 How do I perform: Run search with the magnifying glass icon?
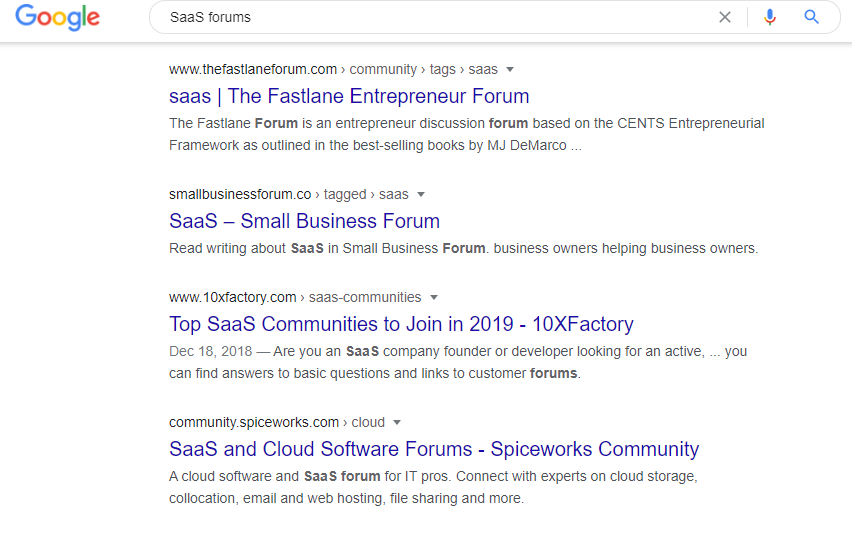click(811, 17)
